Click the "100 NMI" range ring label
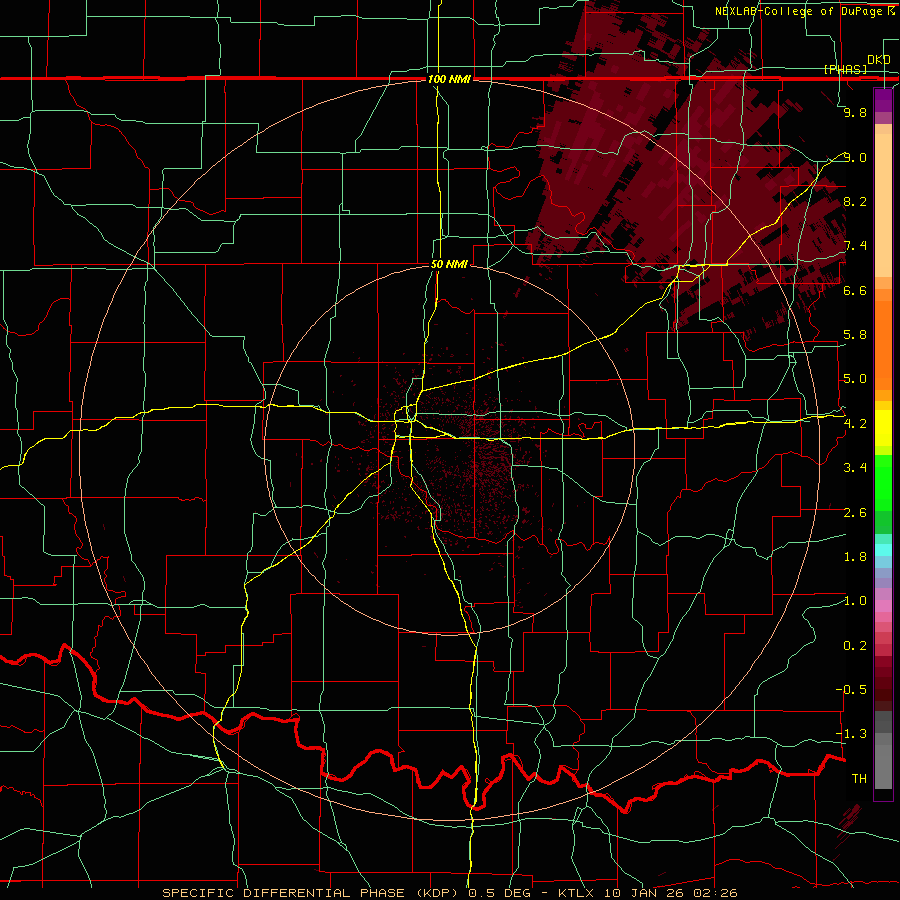900x900 pixels. pyautogui.click(x=449, y=79)
